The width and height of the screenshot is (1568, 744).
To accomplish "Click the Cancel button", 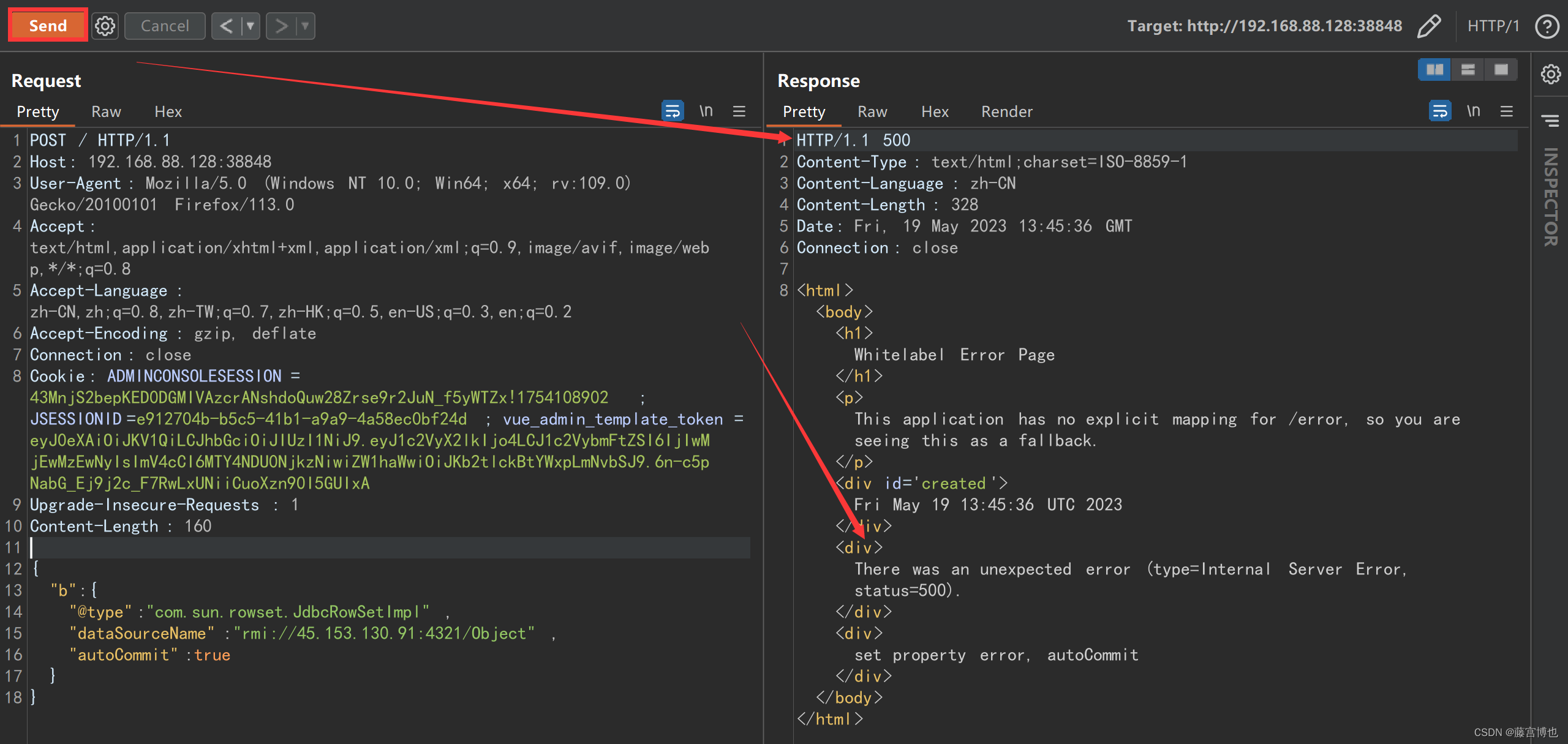I will [x=165, y=26].
